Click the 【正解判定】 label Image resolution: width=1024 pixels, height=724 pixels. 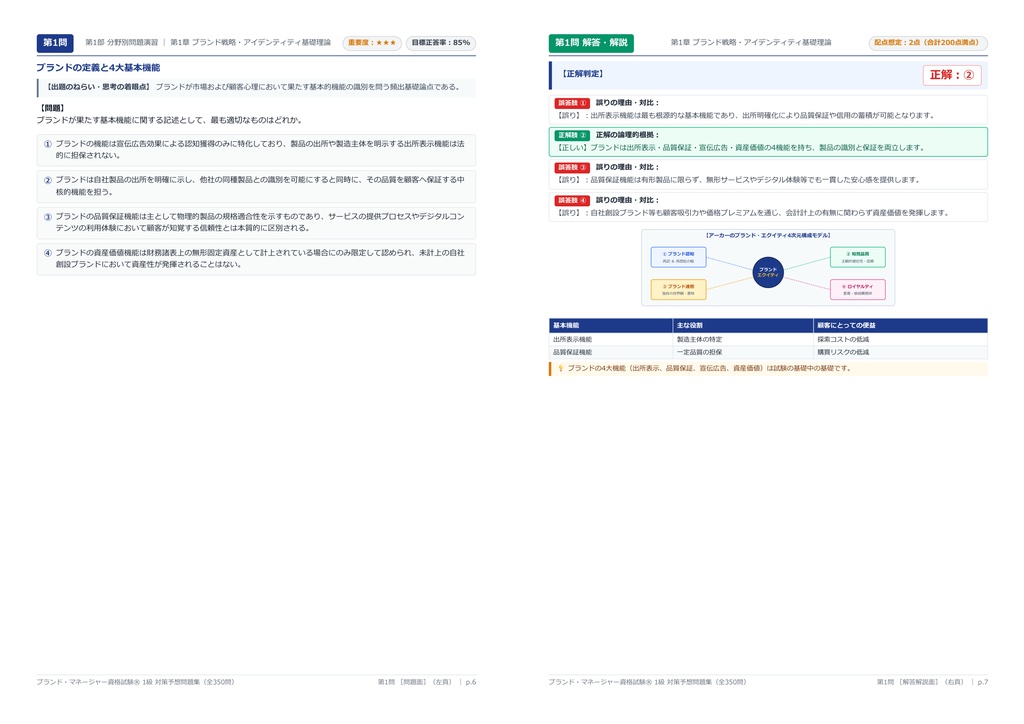[583, 74]
